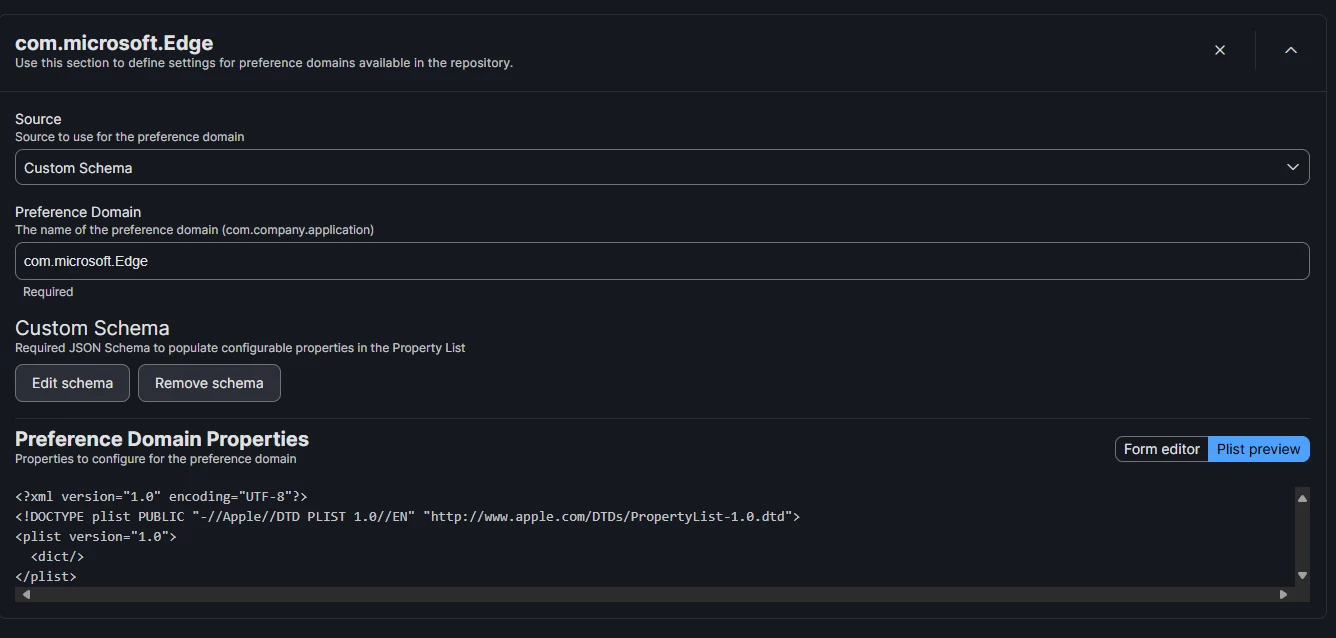
Task: Click the "</plist>" closing tag line
Action: pos(46,577)
